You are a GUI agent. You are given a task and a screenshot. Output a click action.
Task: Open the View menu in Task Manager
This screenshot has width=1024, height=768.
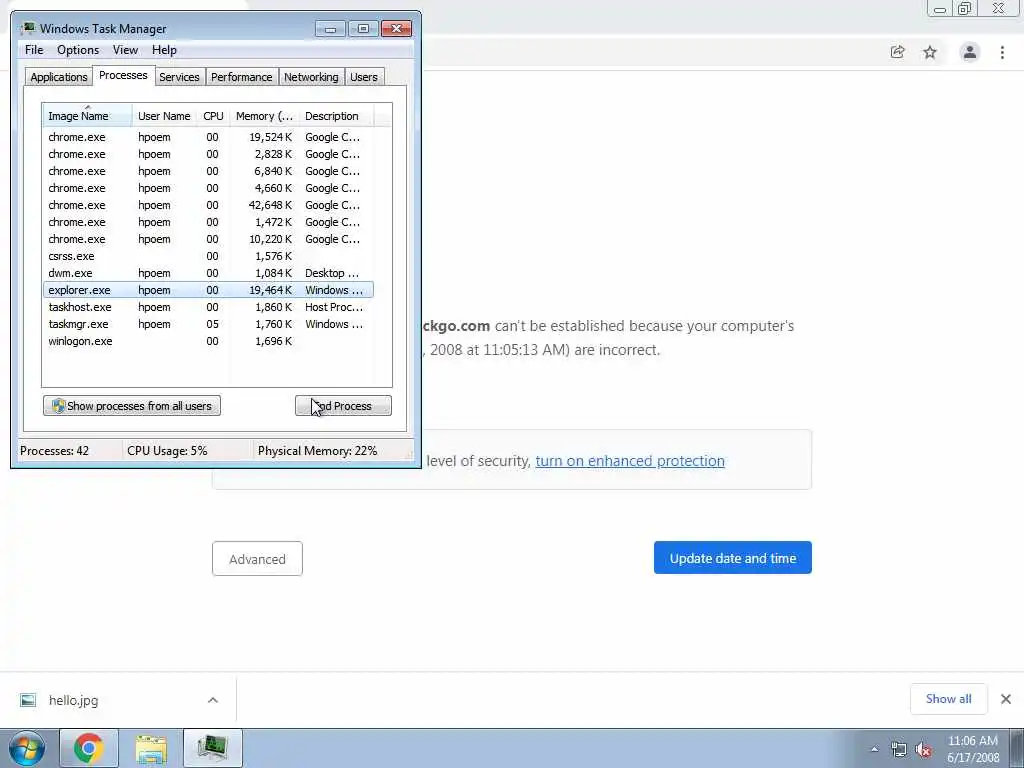125,50
